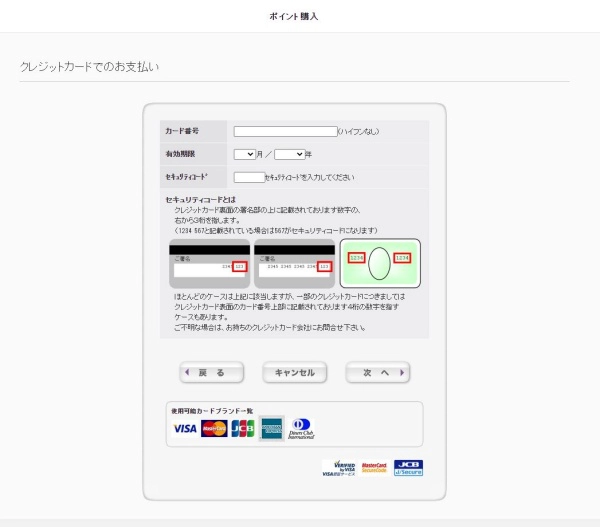Click the JCB J/Secure badge

point(408,467)
